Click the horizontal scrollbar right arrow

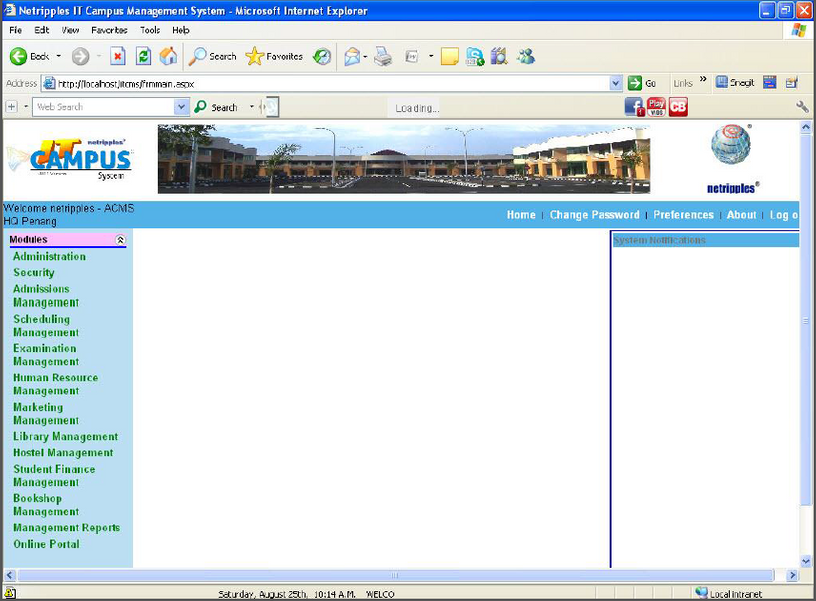tap(792, 575)
